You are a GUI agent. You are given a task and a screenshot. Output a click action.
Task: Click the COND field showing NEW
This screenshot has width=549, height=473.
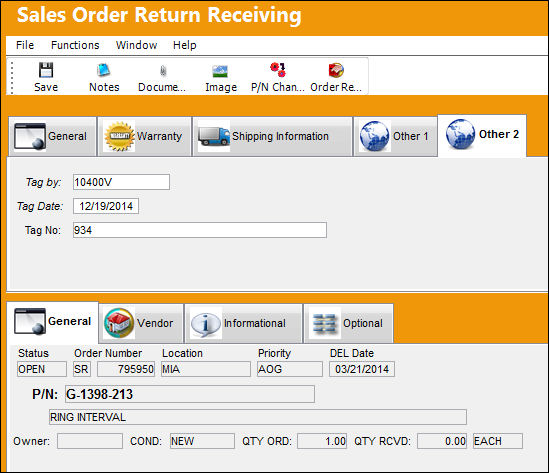coord(202,441)
